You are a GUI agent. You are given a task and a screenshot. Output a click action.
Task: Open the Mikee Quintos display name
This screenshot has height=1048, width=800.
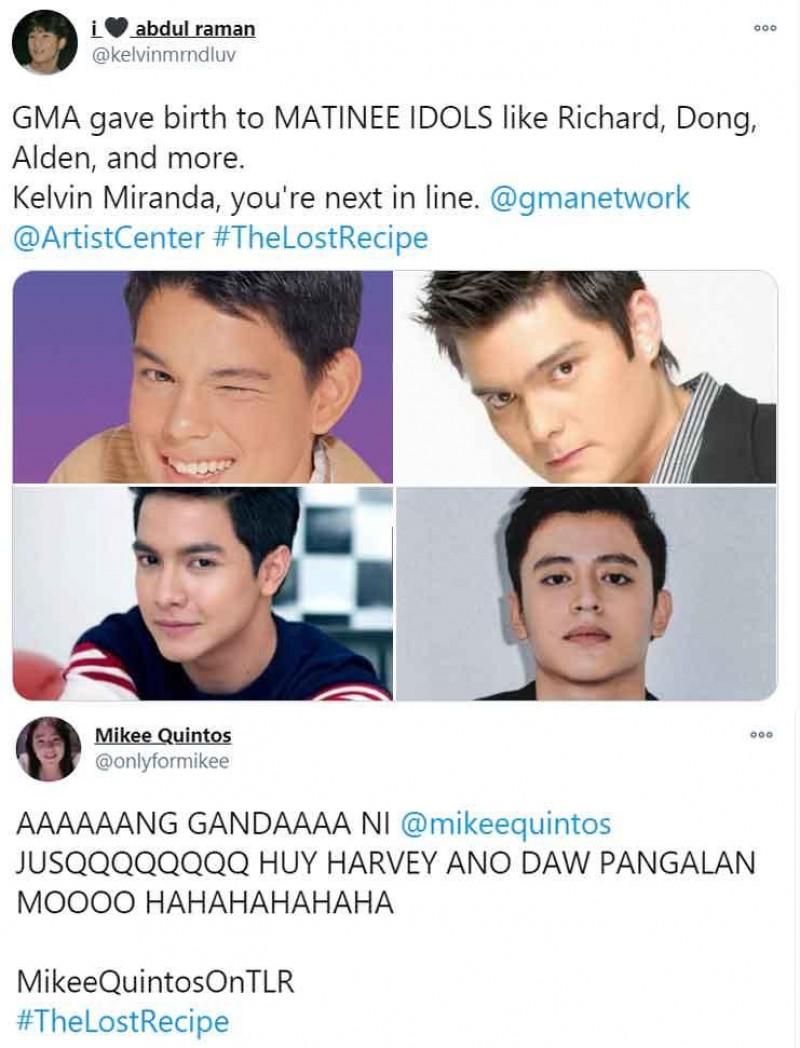click(x=163, y=735)
